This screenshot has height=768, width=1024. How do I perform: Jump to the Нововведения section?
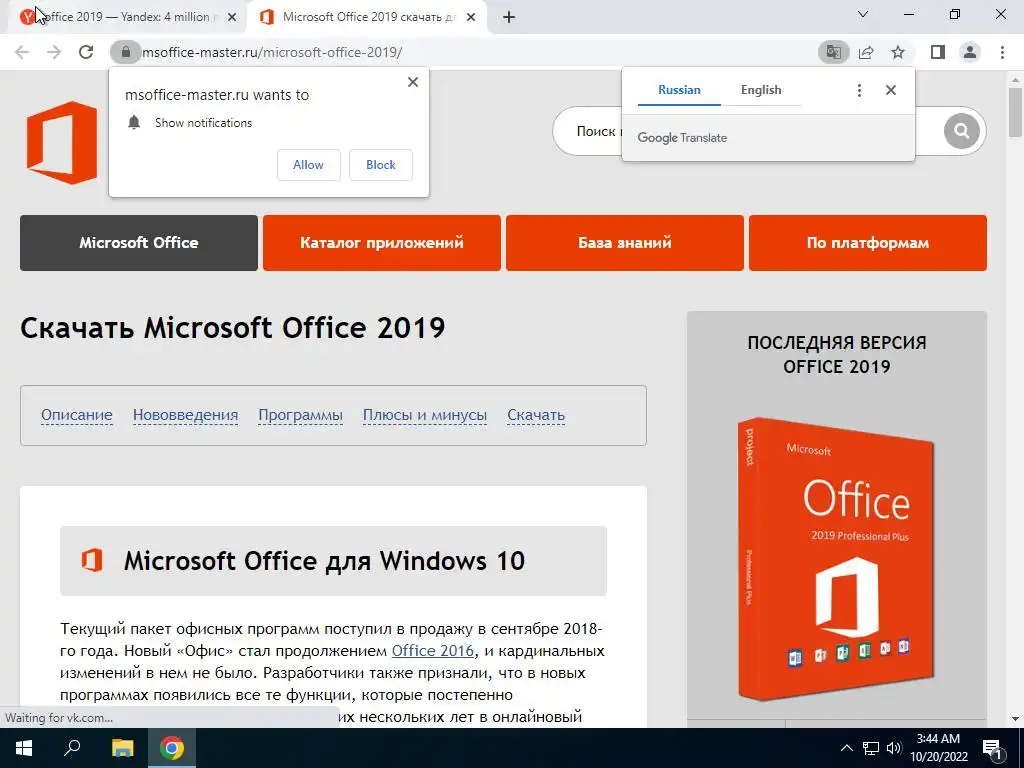tap(185, 415)
